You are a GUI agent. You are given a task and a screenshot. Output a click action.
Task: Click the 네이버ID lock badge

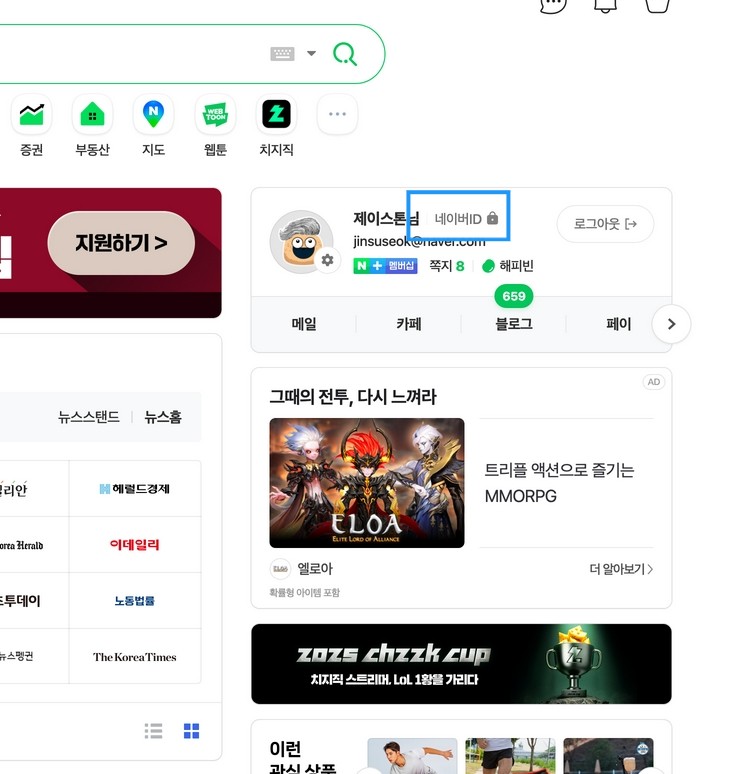(466, 218)
